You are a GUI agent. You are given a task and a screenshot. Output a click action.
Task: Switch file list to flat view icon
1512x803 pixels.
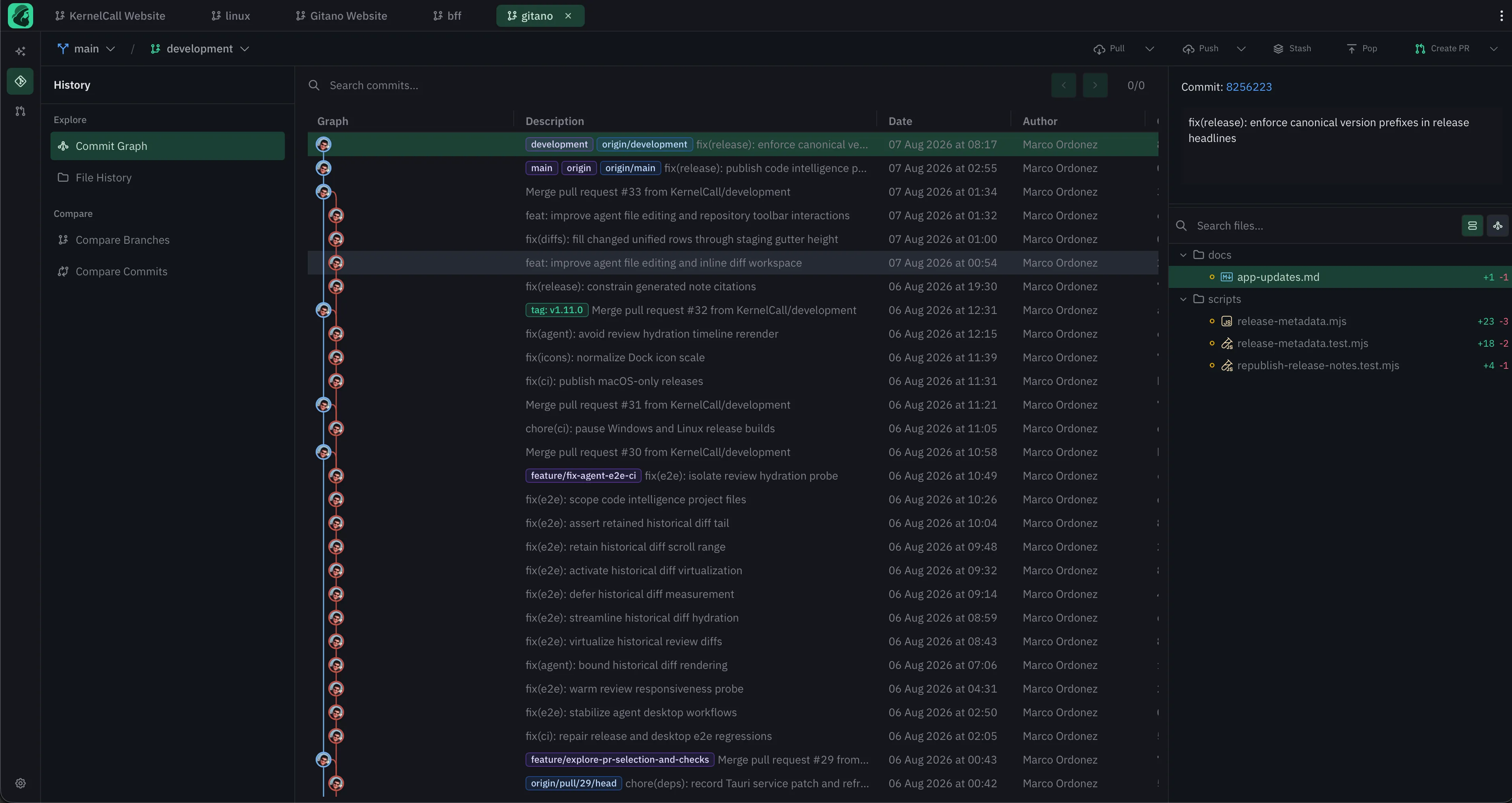click(1472, 226)
